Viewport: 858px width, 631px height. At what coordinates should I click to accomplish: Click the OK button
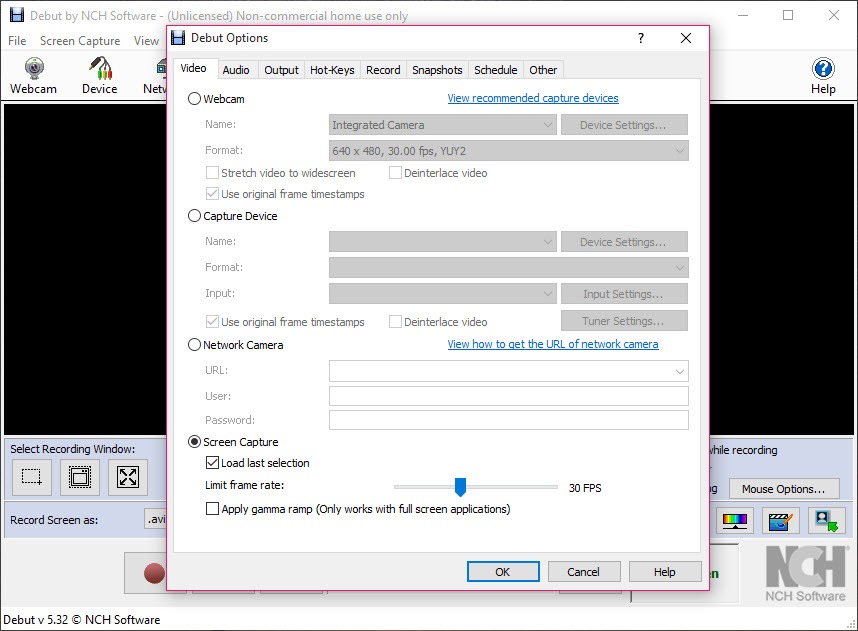click(x=503, y=572)
